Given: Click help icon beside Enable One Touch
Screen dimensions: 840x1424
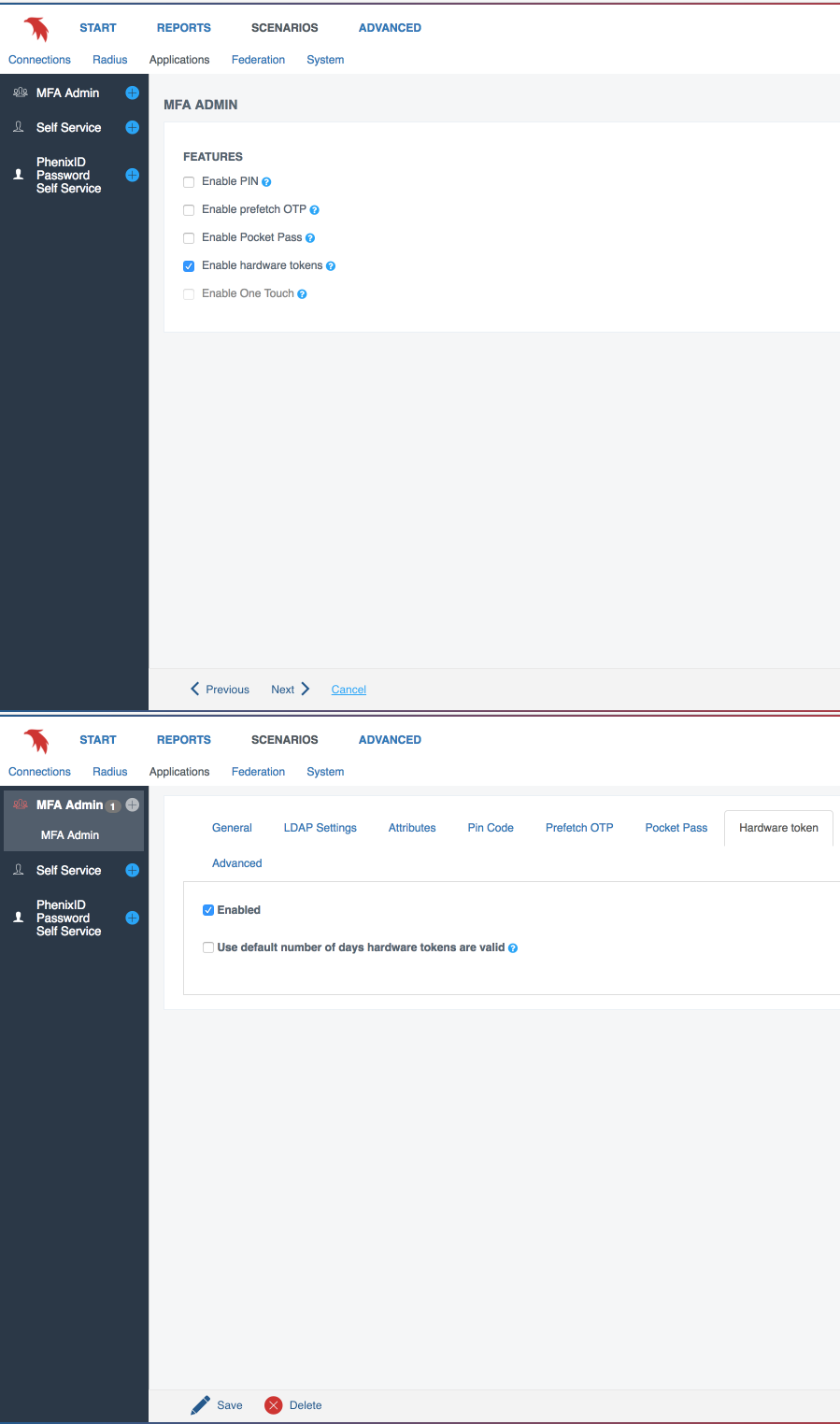Looking at the screenshot, I should click(302, 294).
